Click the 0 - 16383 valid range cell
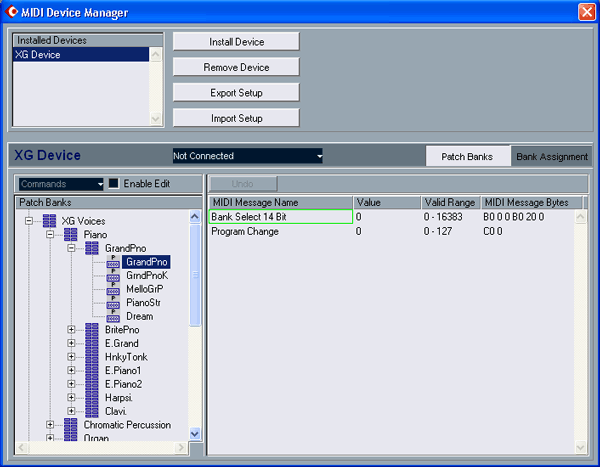Image resolution: width=600 pixels, height=467 pixels. coord(443,217)
